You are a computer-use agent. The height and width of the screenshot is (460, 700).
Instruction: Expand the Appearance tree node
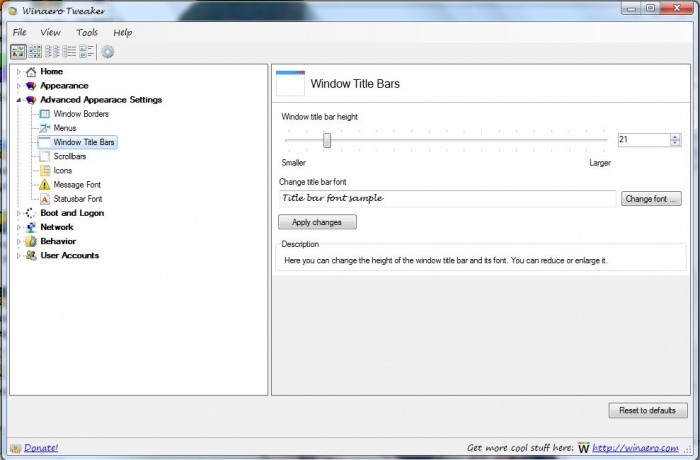coord(18,86)
